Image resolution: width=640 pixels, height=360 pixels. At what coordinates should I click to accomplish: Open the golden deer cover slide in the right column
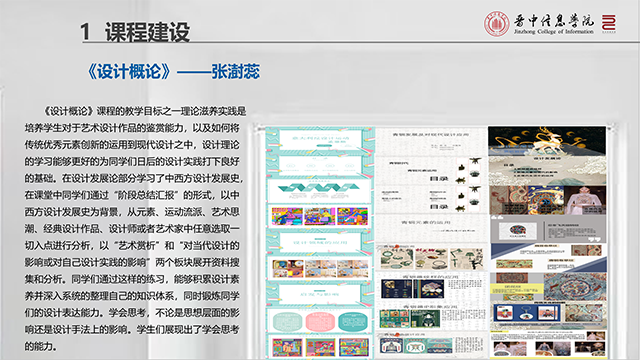(x=547, y=141)
